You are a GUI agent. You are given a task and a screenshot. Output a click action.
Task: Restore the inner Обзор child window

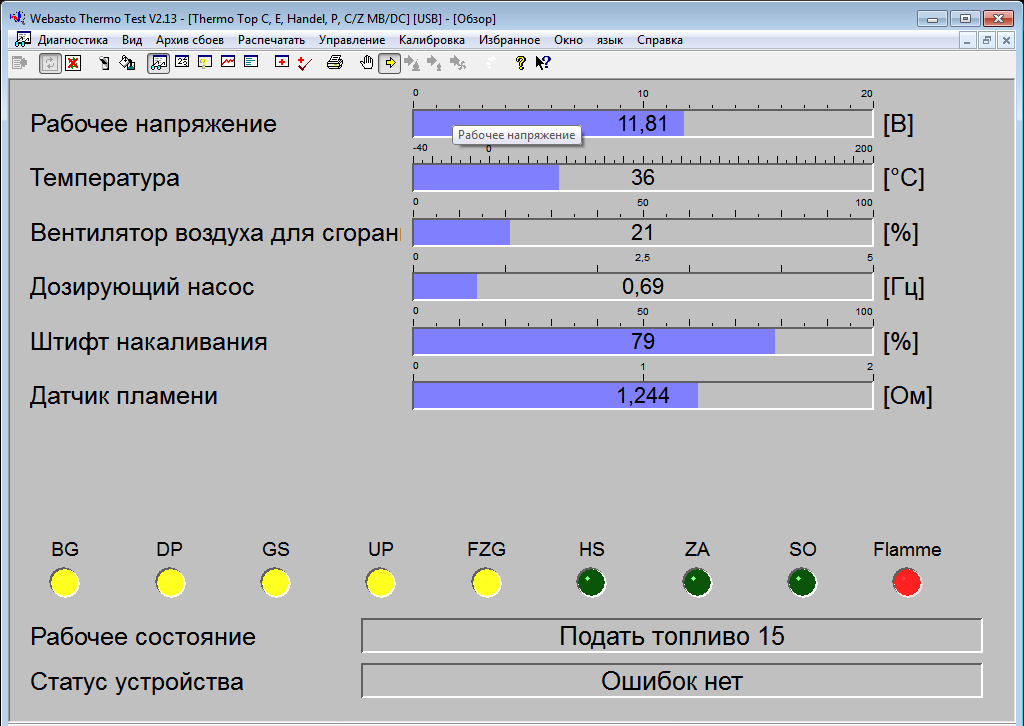point(987,40)
